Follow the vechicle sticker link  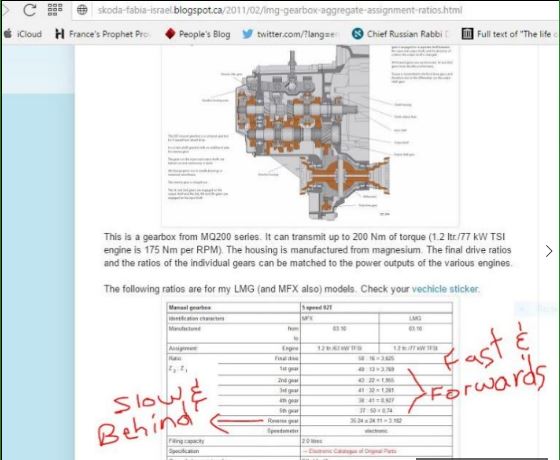(445, 289)
